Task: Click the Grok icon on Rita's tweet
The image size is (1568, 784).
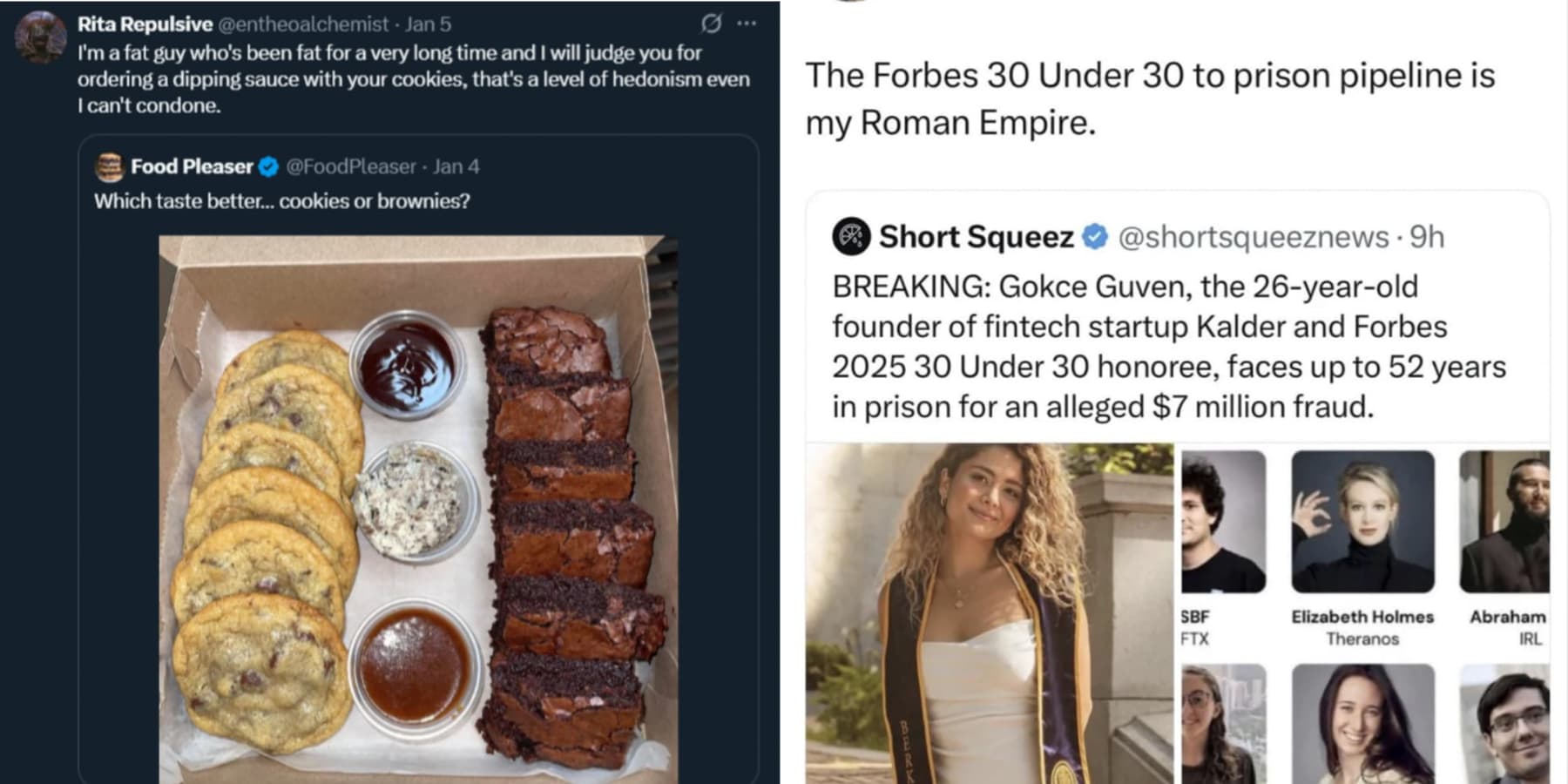Action: [711, 24]
